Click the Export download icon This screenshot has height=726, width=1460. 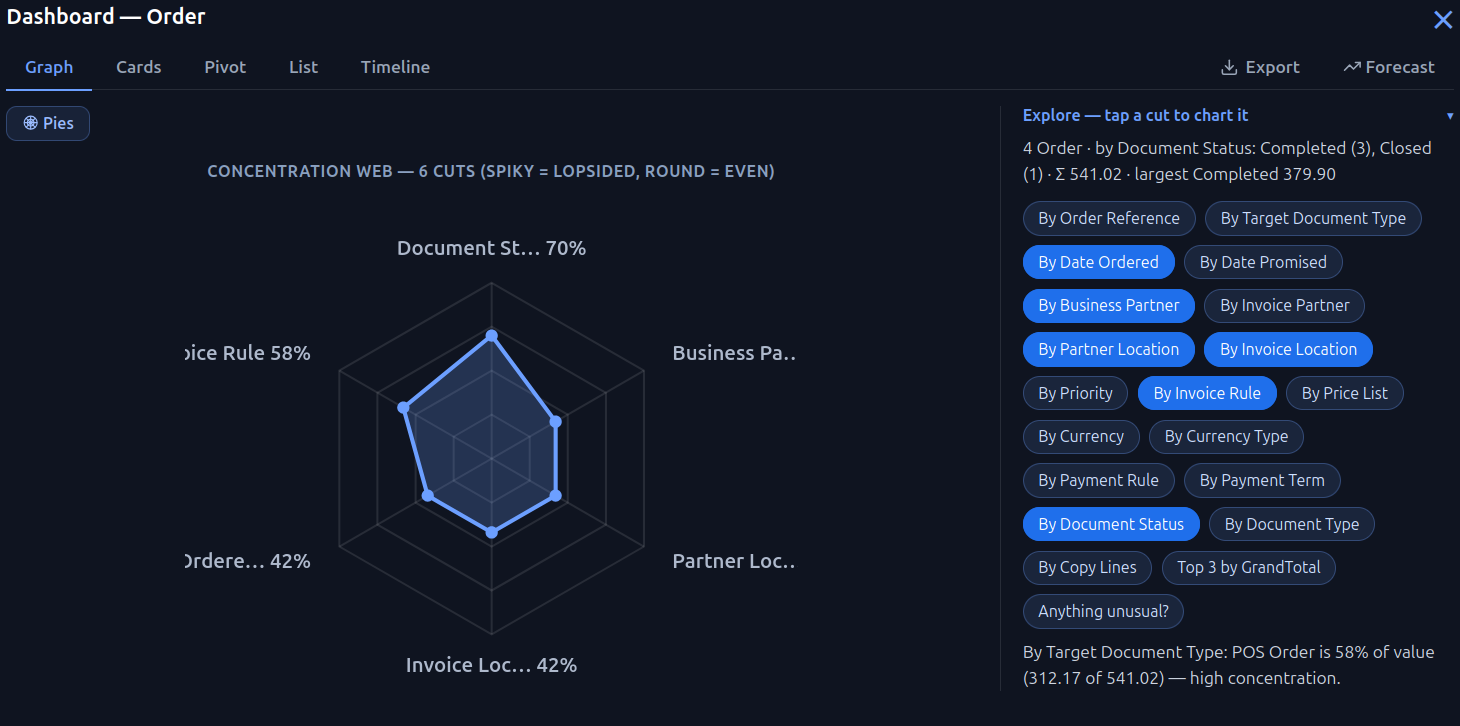pyautogui.click(x=1229, y=67)
